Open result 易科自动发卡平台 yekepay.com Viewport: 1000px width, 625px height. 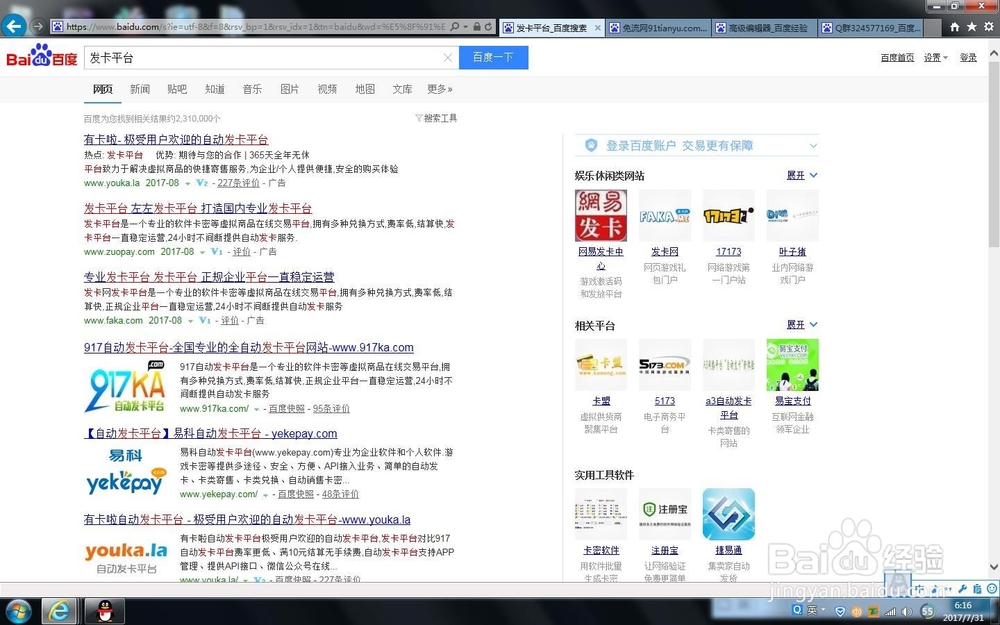210,434
